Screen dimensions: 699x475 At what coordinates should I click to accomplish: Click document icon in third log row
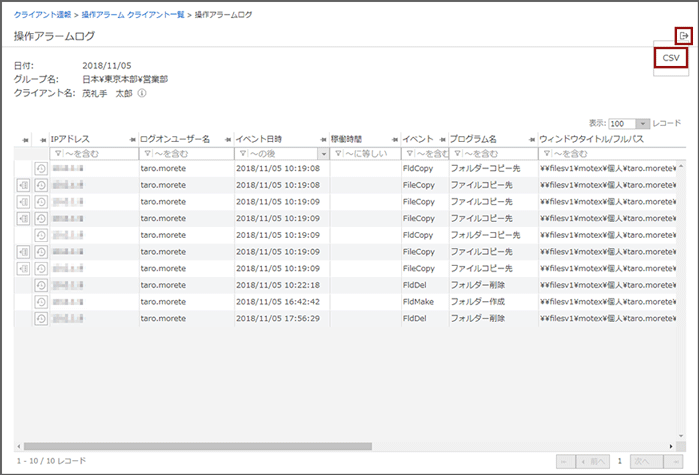point(24,202)
